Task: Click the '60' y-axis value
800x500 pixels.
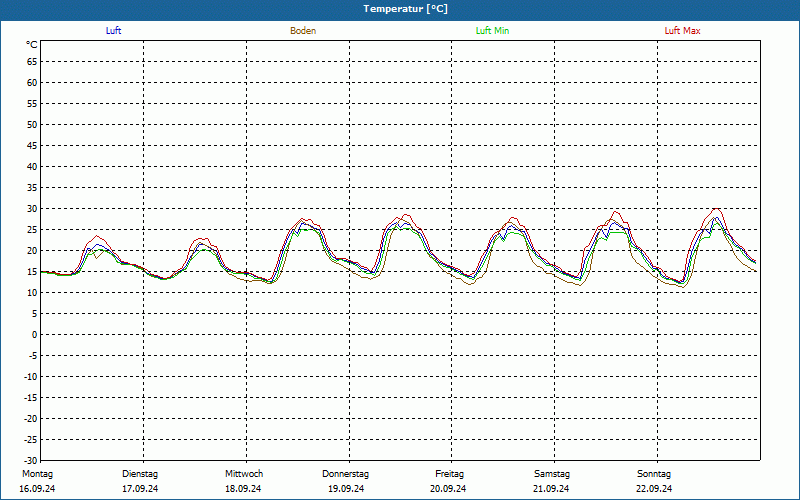Action: [32, 83]
